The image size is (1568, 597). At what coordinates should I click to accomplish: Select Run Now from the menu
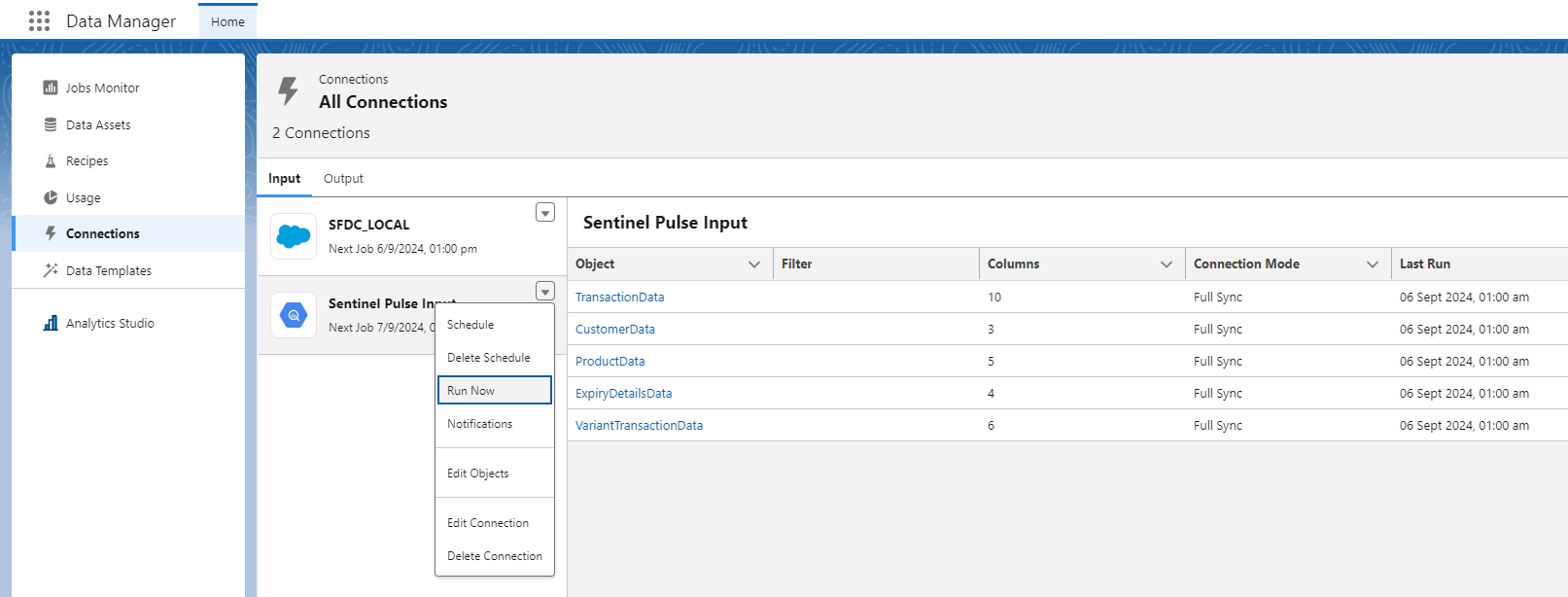pyautogui.click(x=471, y=391)
